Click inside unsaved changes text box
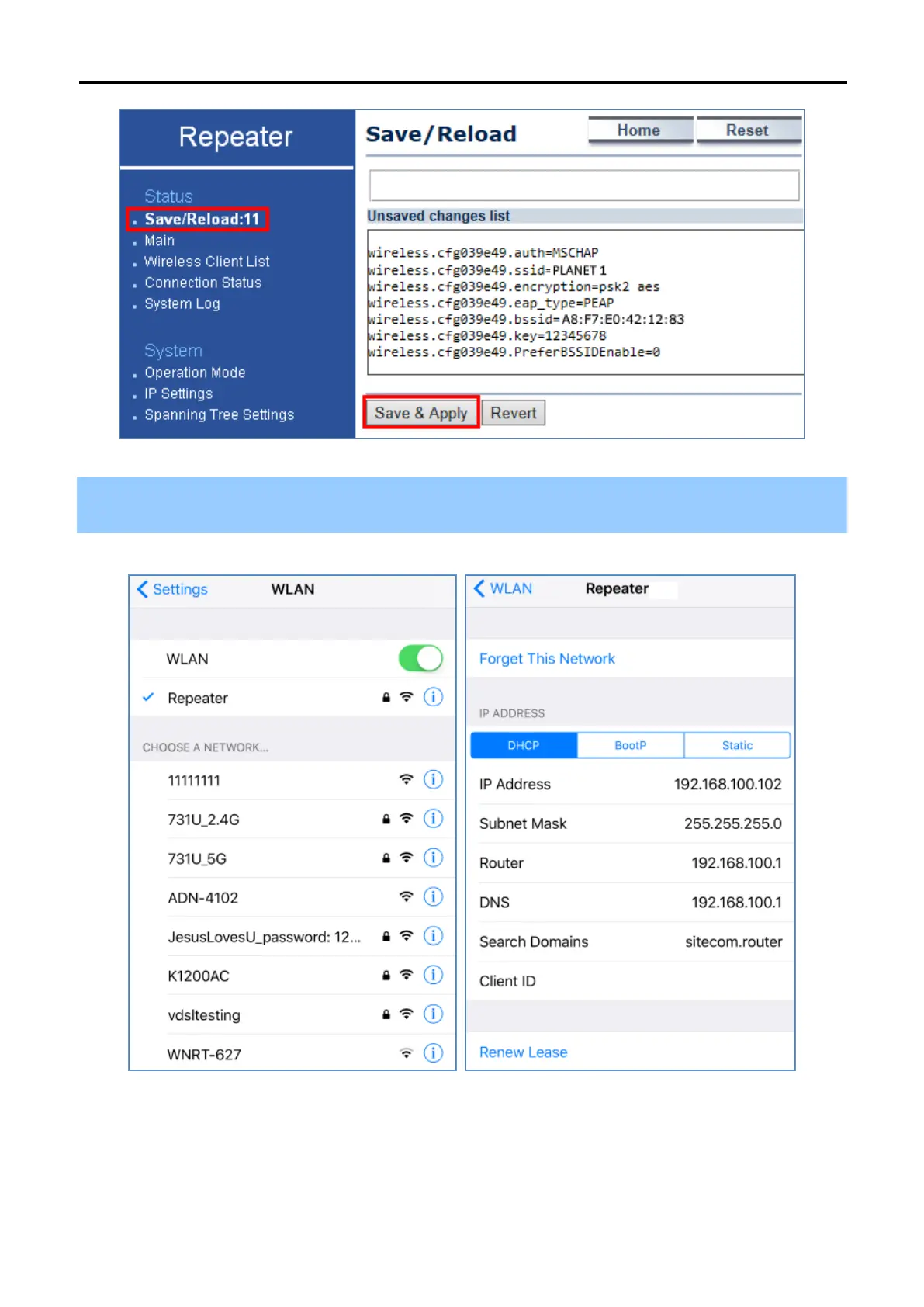 click(x=585, y=303)
